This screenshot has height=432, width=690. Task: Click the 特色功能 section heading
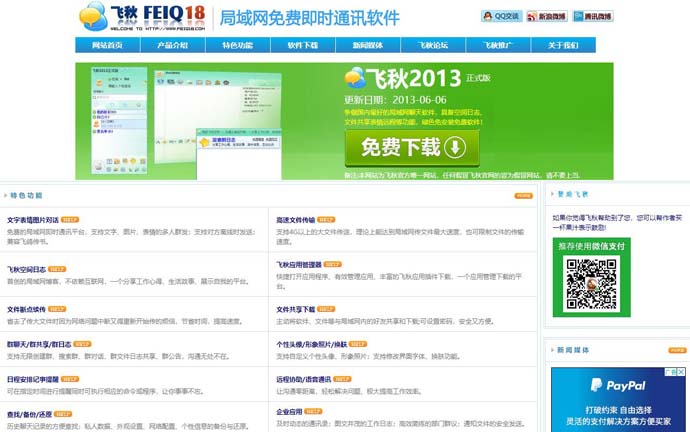(26, 195)
